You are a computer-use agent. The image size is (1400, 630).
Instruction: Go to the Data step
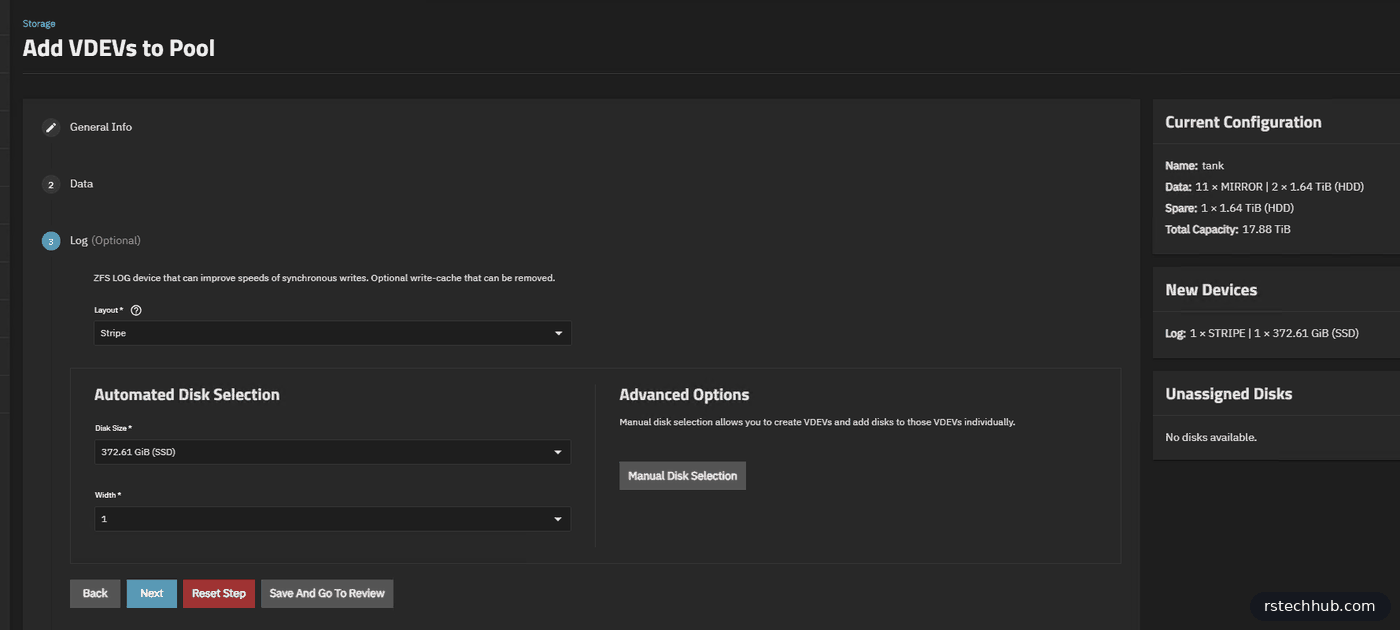81,184
